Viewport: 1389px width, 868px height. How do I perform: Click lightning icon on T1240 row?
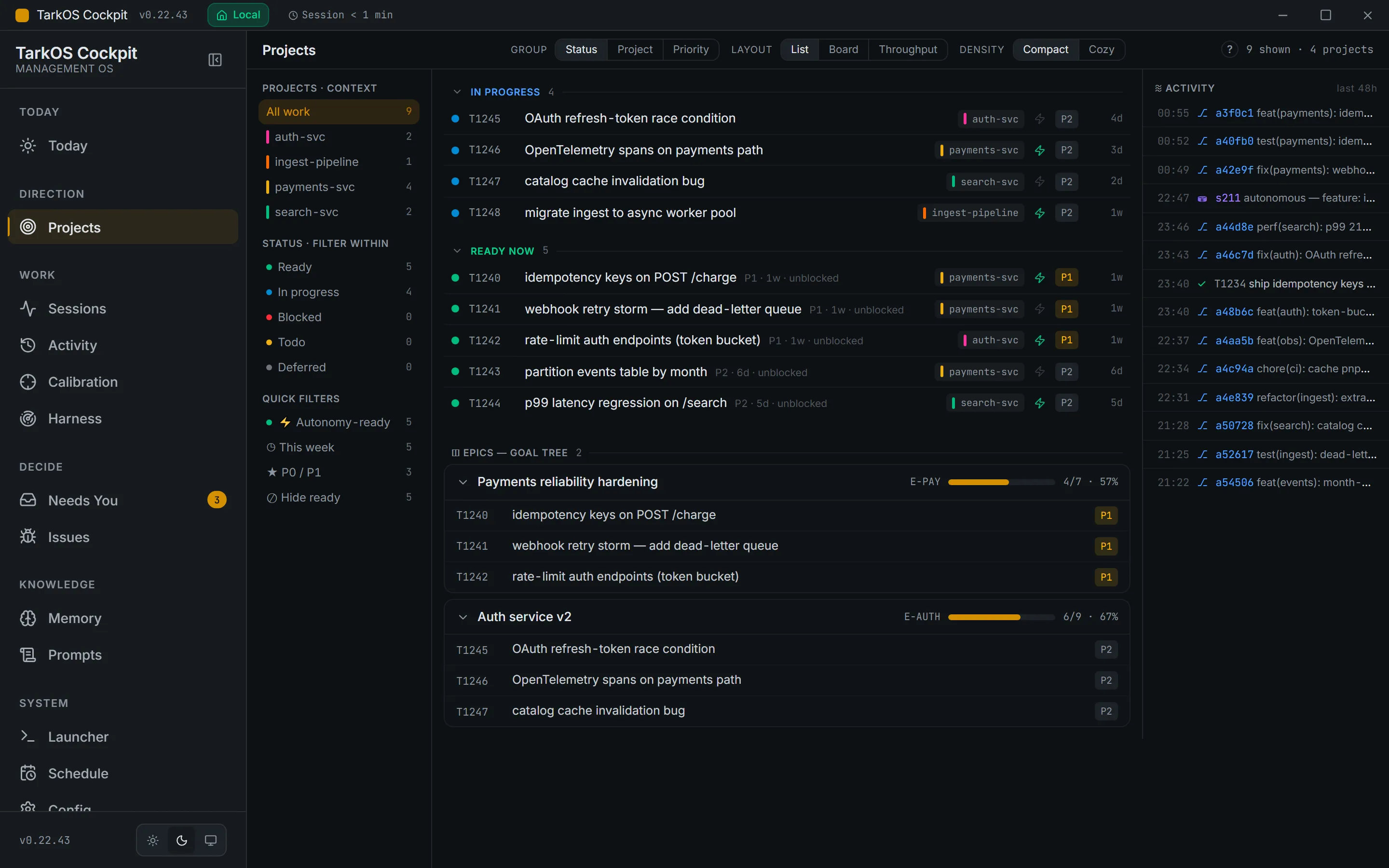1039,278
